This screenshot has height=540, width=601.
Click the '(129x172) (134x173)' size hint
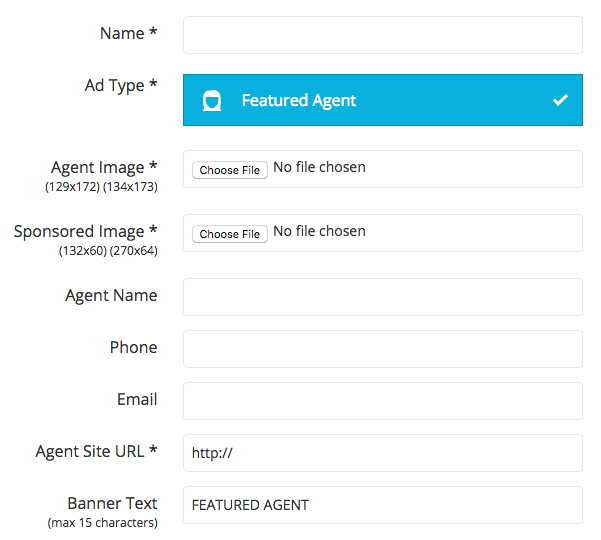[102, 187]
